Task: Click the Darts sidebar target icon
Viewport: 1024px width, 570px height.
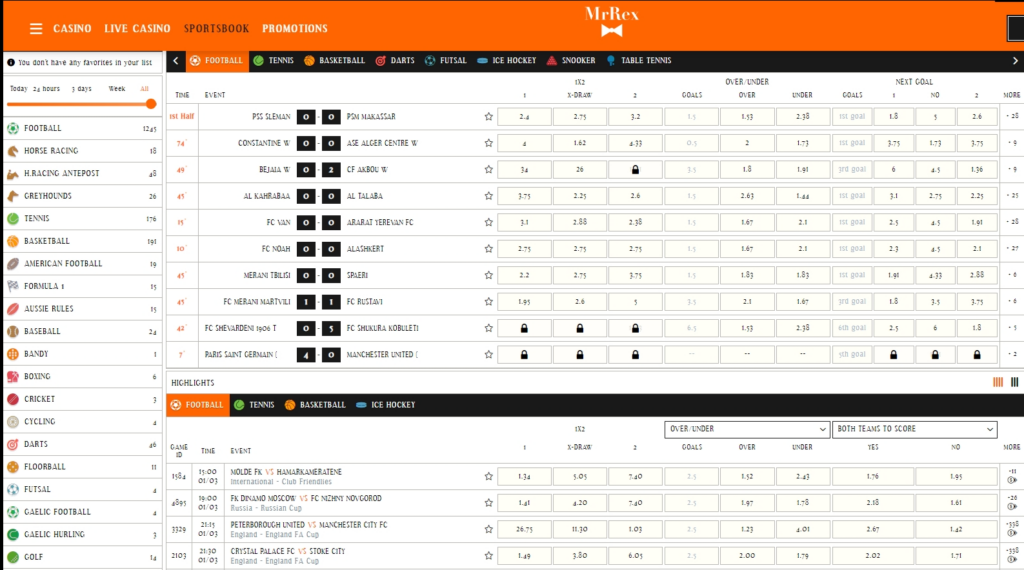Action: click(x=13, y=444)
